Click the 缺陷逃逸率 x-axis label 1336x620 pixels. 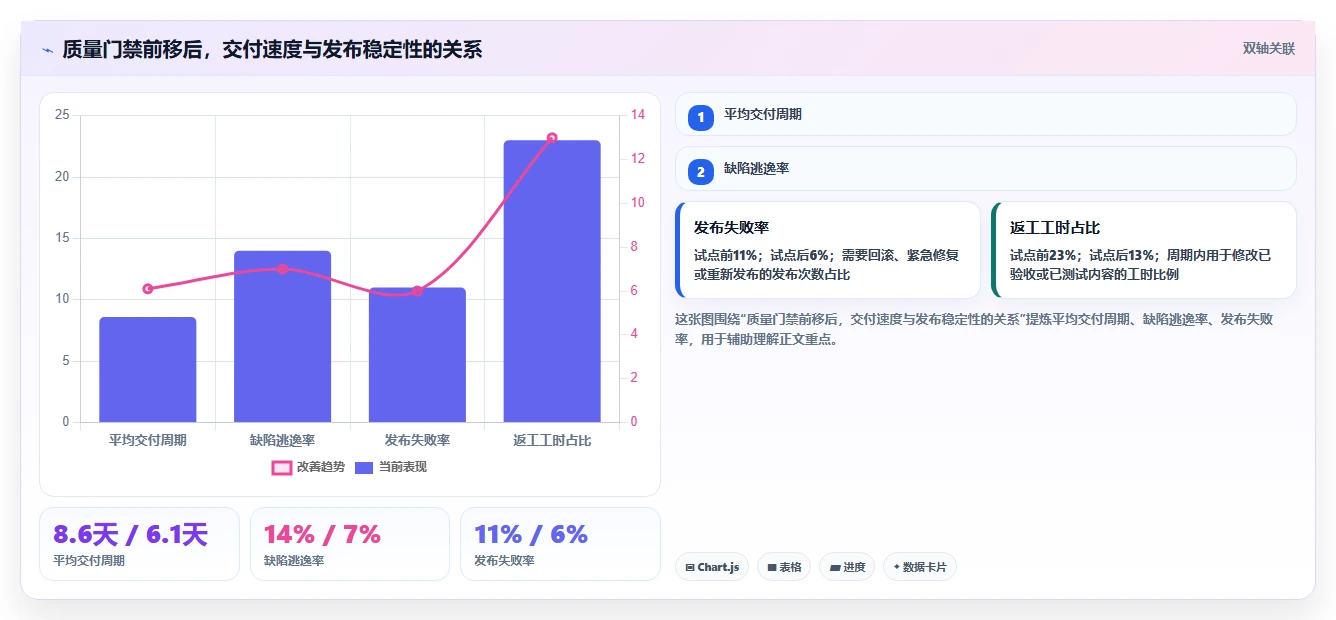click(x=282, y=440)
